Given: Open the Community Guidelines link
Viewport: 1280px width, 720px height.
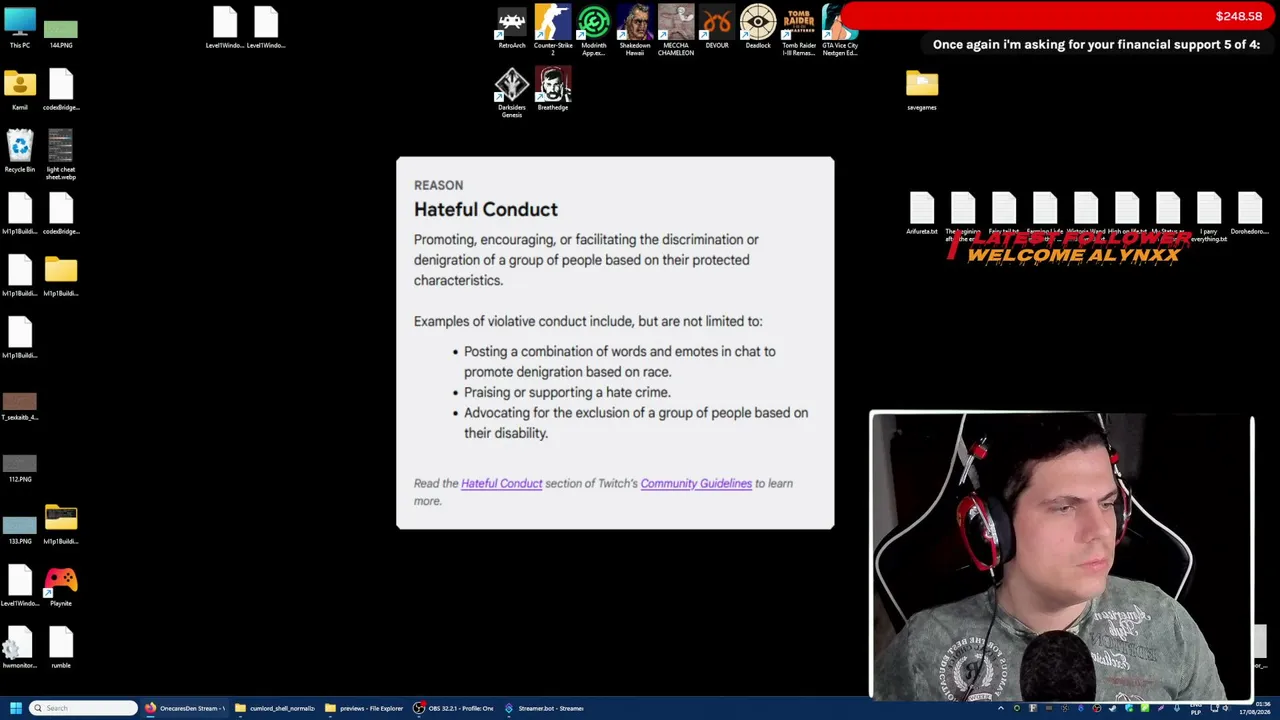Looking at the screenshot, I should (x=696, y=484).
